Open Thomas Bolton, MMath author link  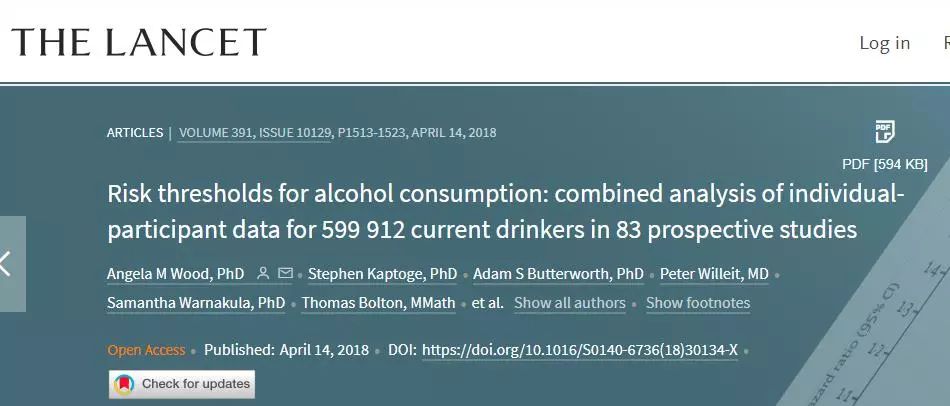click(x=378, y=303)
